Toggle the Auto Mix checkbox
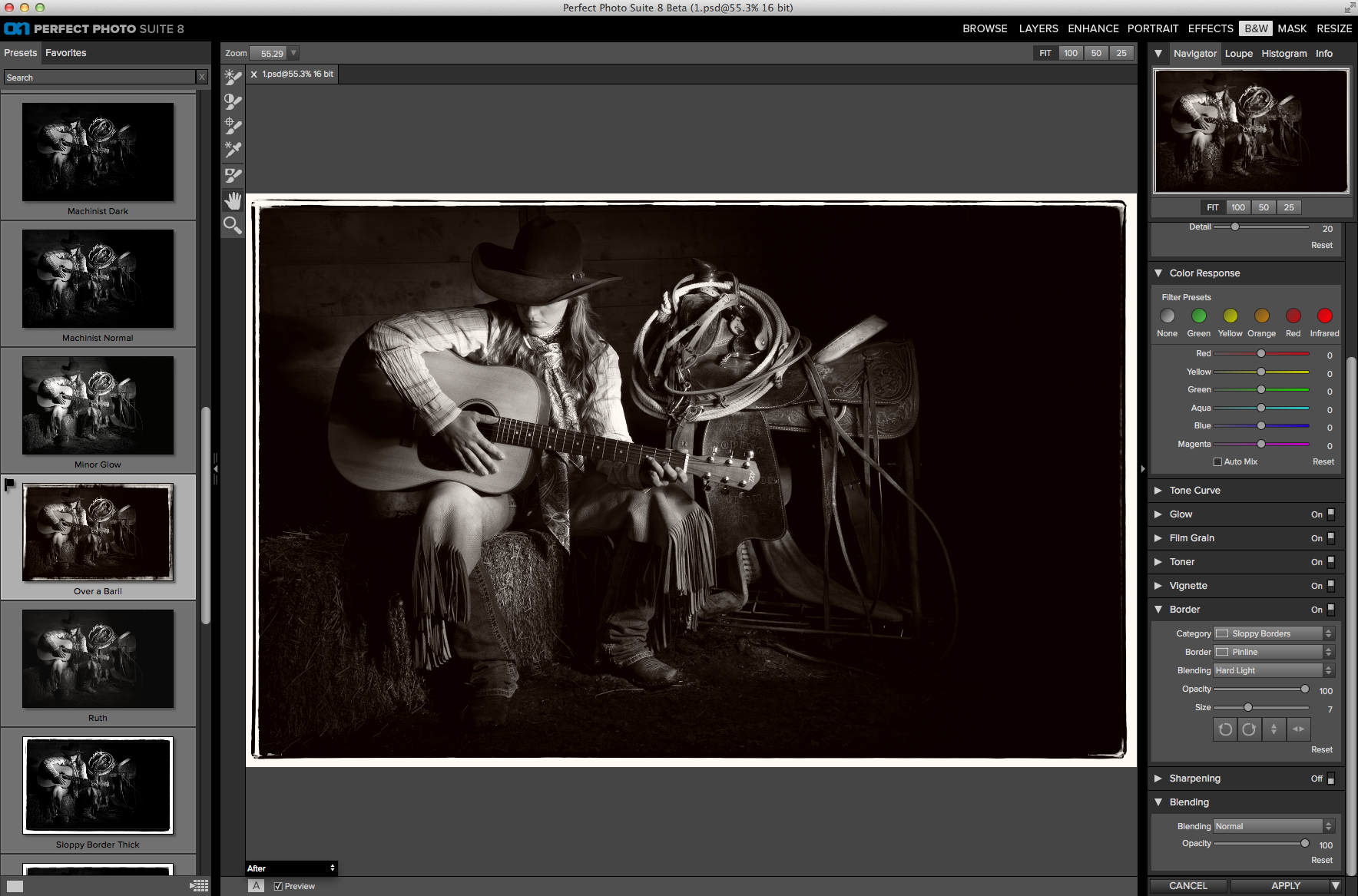1358x896 pixels. pyautogui.click(x=1217, y=462)
